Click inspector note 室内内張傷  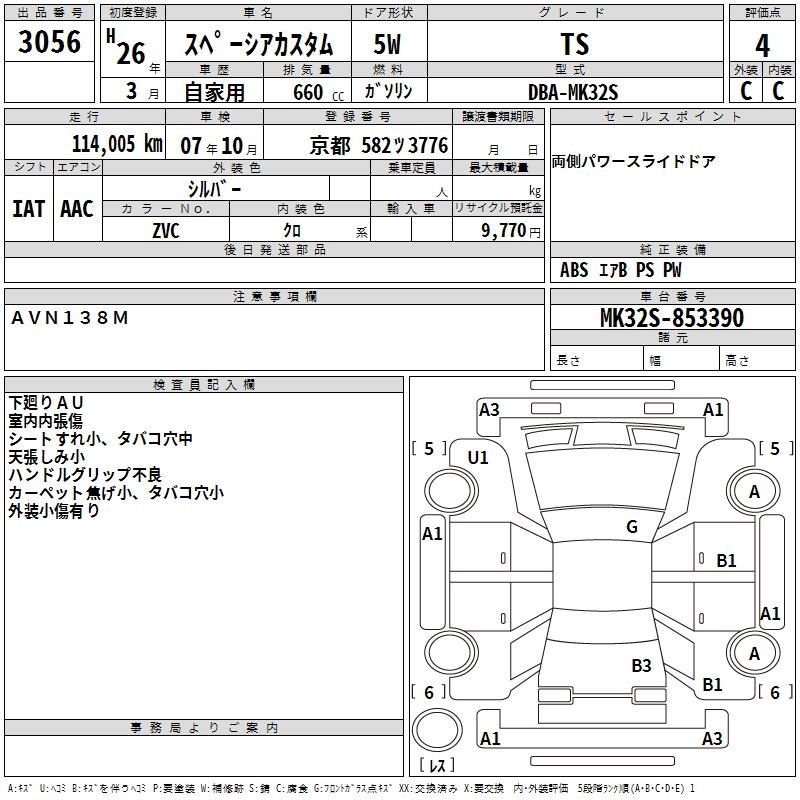(45, 420)
